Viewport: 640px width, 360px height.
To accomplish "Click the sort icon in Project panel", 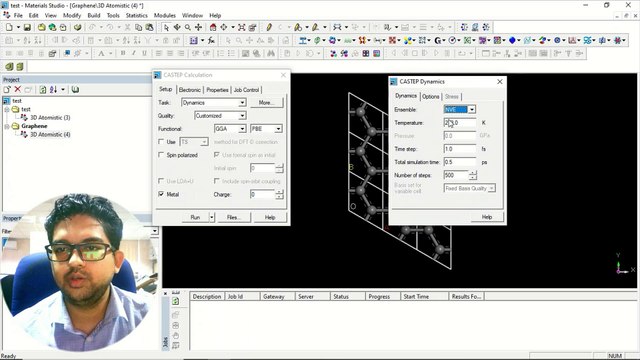I will pyautogui.click(x=53, y=89).
